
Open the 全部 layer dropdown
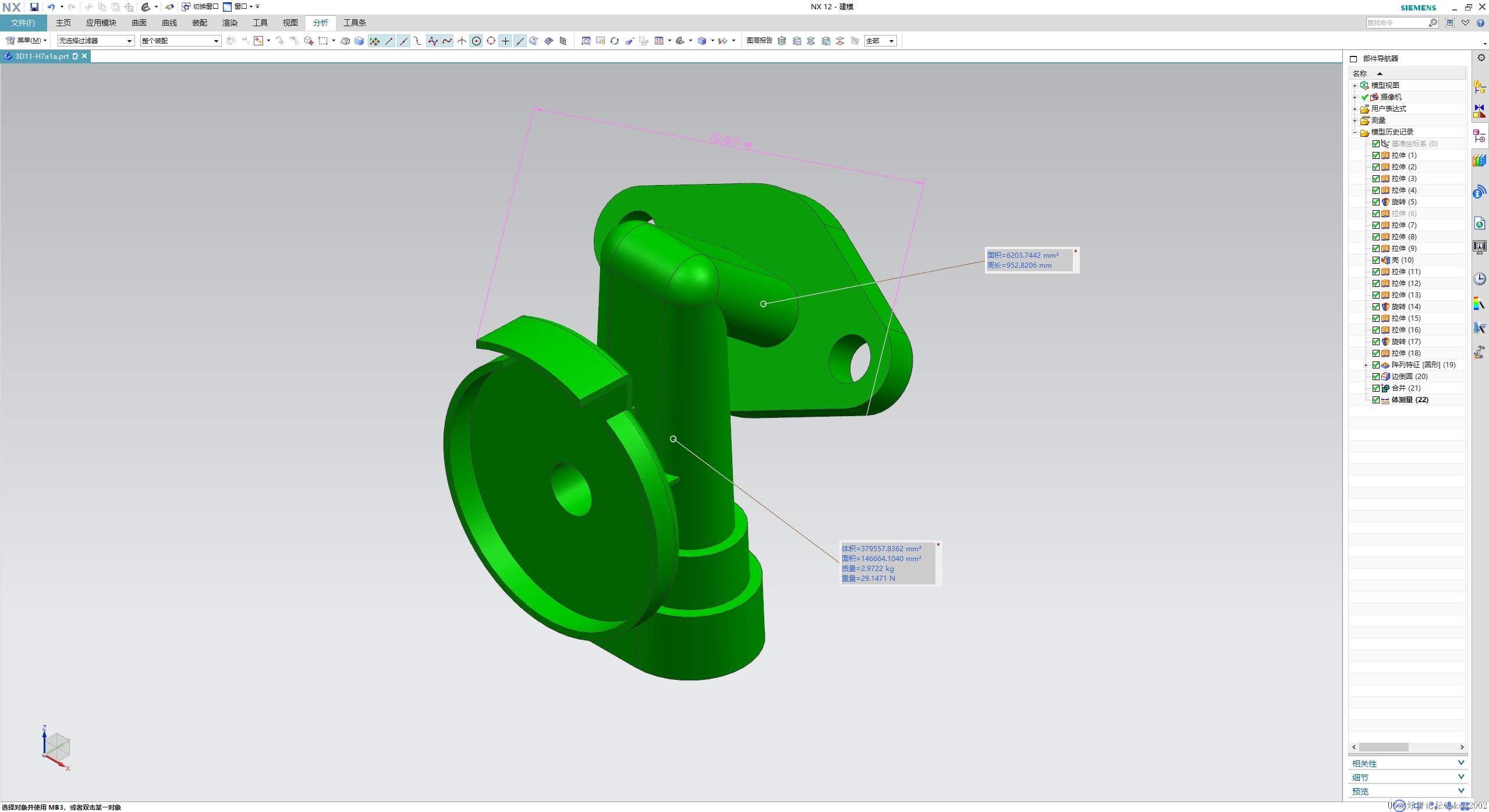[880, 41]
